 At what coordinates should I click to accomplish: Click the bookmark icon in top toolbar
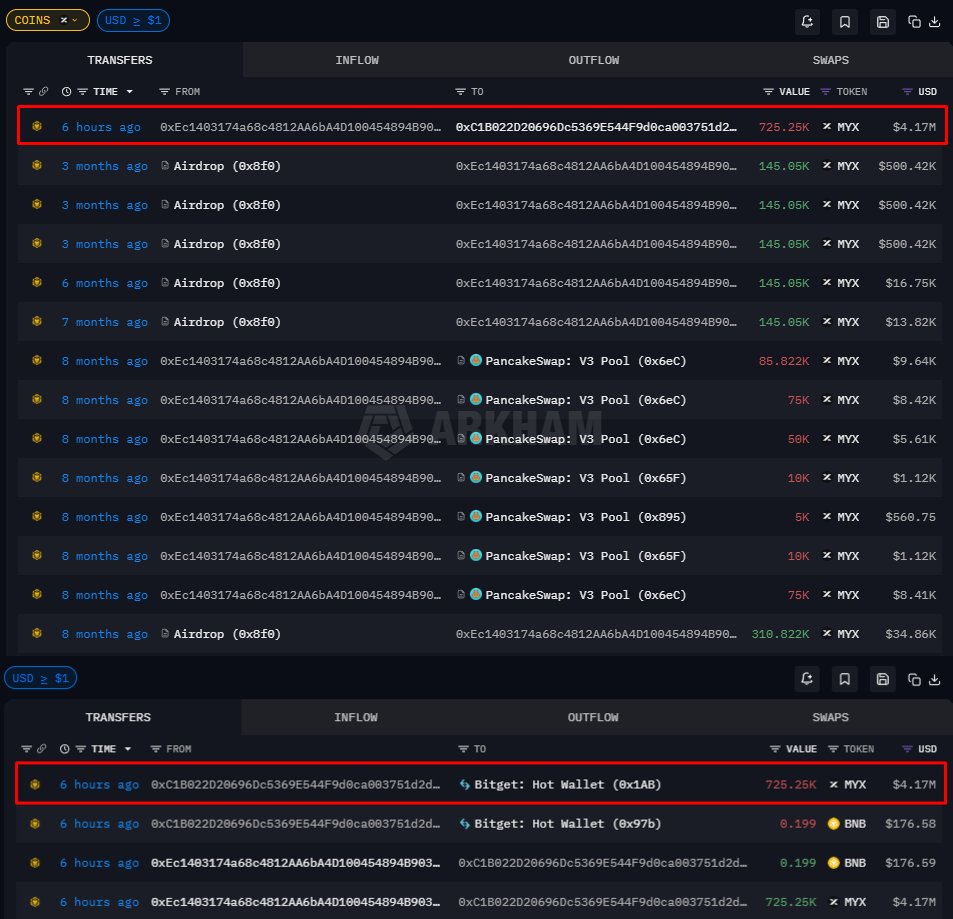coord(845,21)
